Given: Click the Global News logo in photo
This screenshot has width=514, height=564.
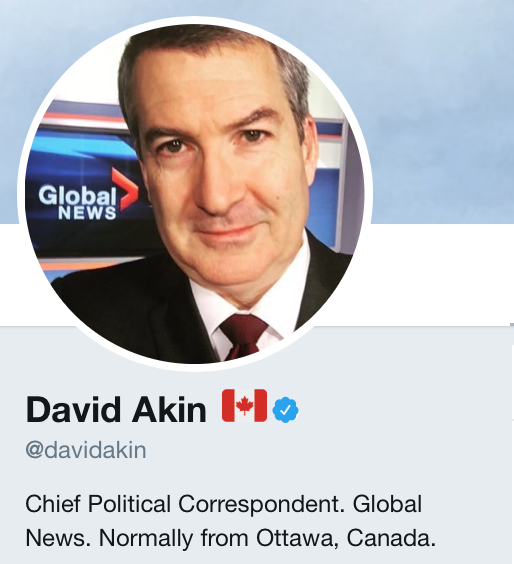Looking at the screenshot, I should [x=88, y=195].
